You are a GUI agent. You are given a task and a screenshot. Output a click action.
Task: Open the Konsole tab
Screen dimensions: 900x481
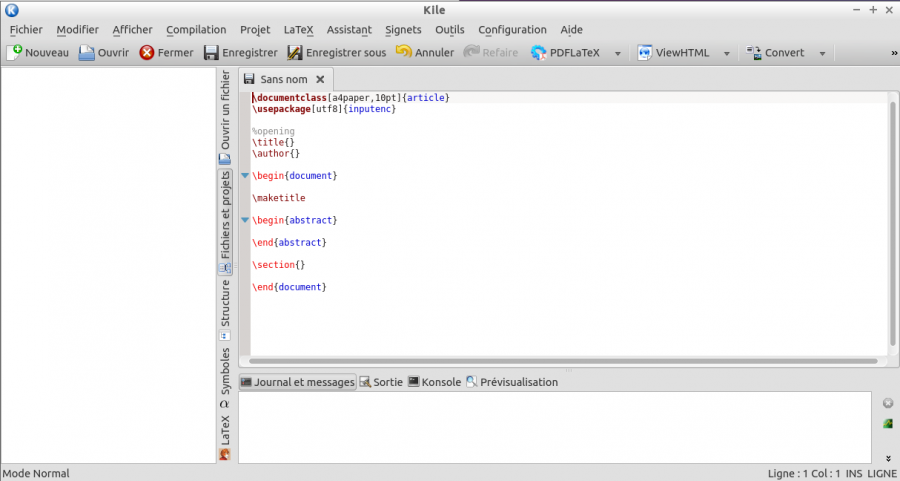coord(435,382)
